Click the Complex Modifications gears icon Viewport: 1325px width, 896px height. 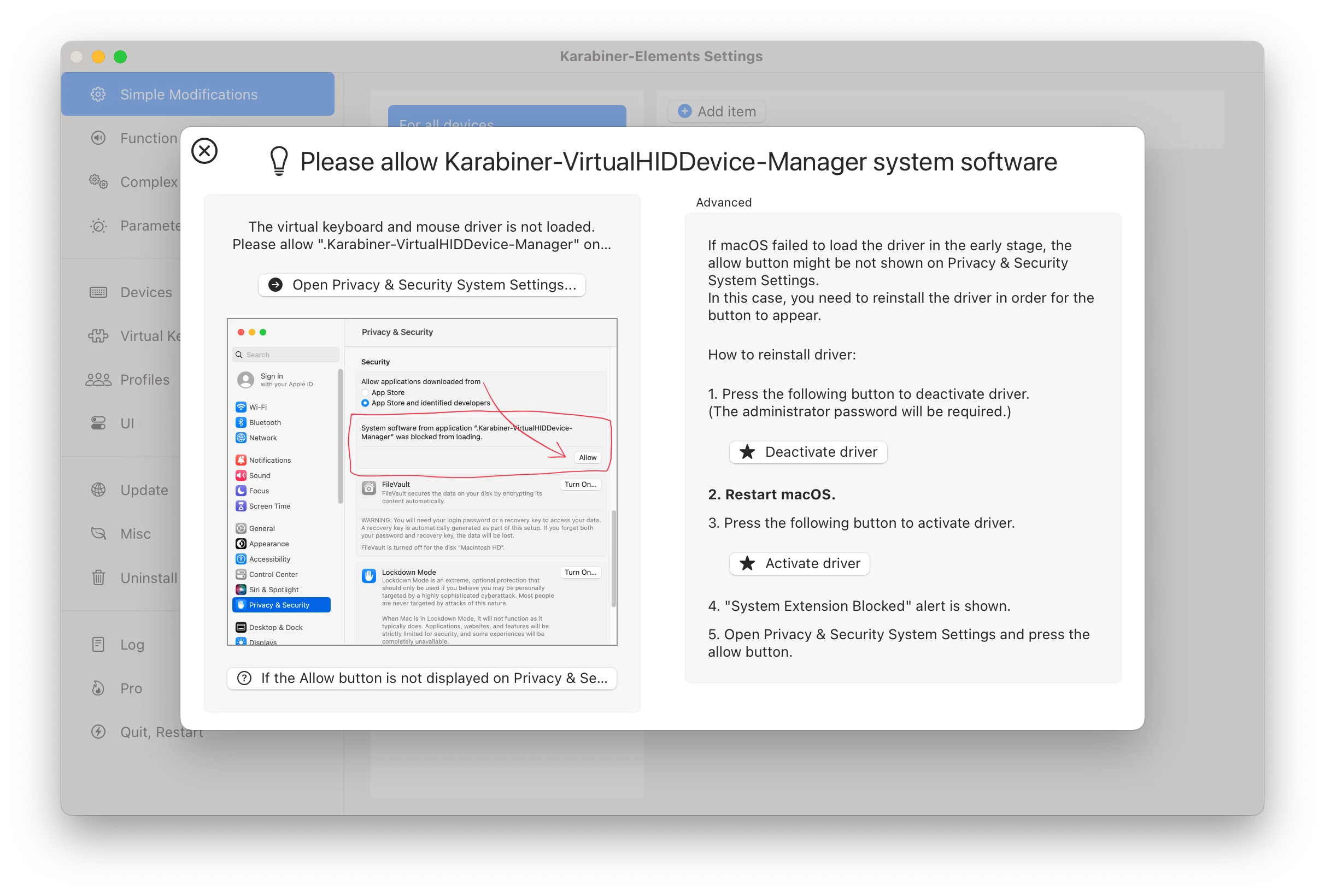(98, 182)
